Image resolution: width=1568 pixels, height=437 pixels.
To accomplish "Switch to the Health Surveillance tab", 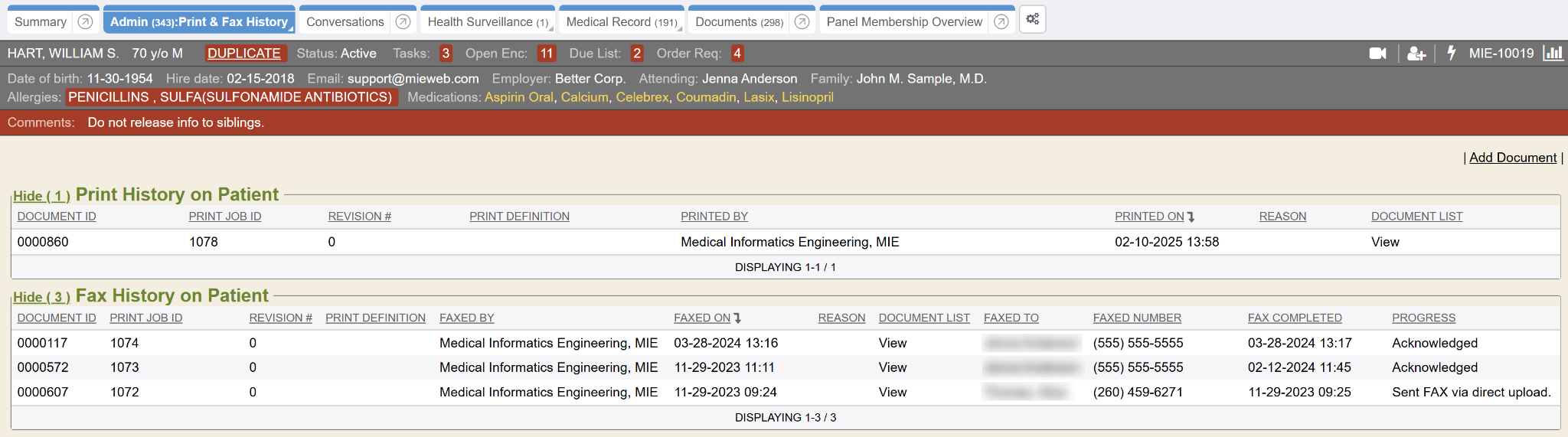I will point(487,22).
